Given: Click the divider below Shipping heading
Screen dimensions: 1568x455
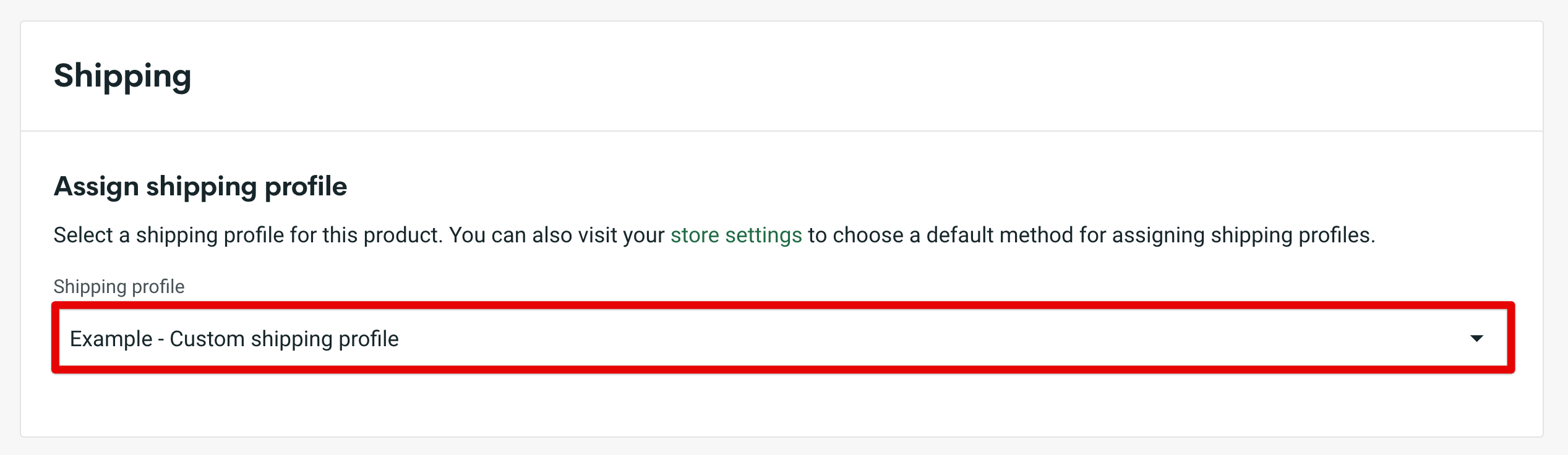Looking at the screenshot, I should click(x=784, y=130).
